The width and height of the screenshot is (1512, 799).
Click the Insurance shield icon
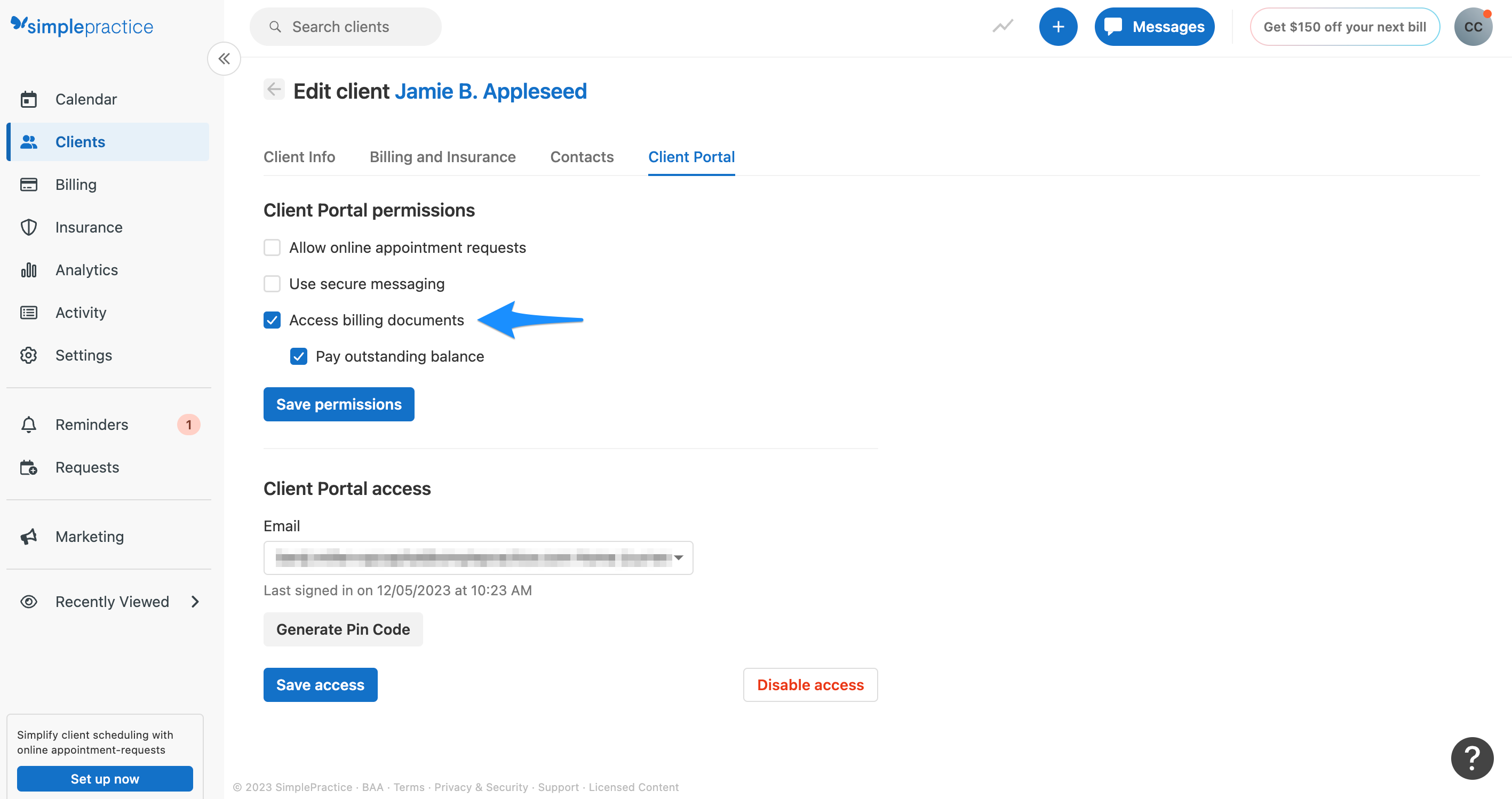click(29, 228)
